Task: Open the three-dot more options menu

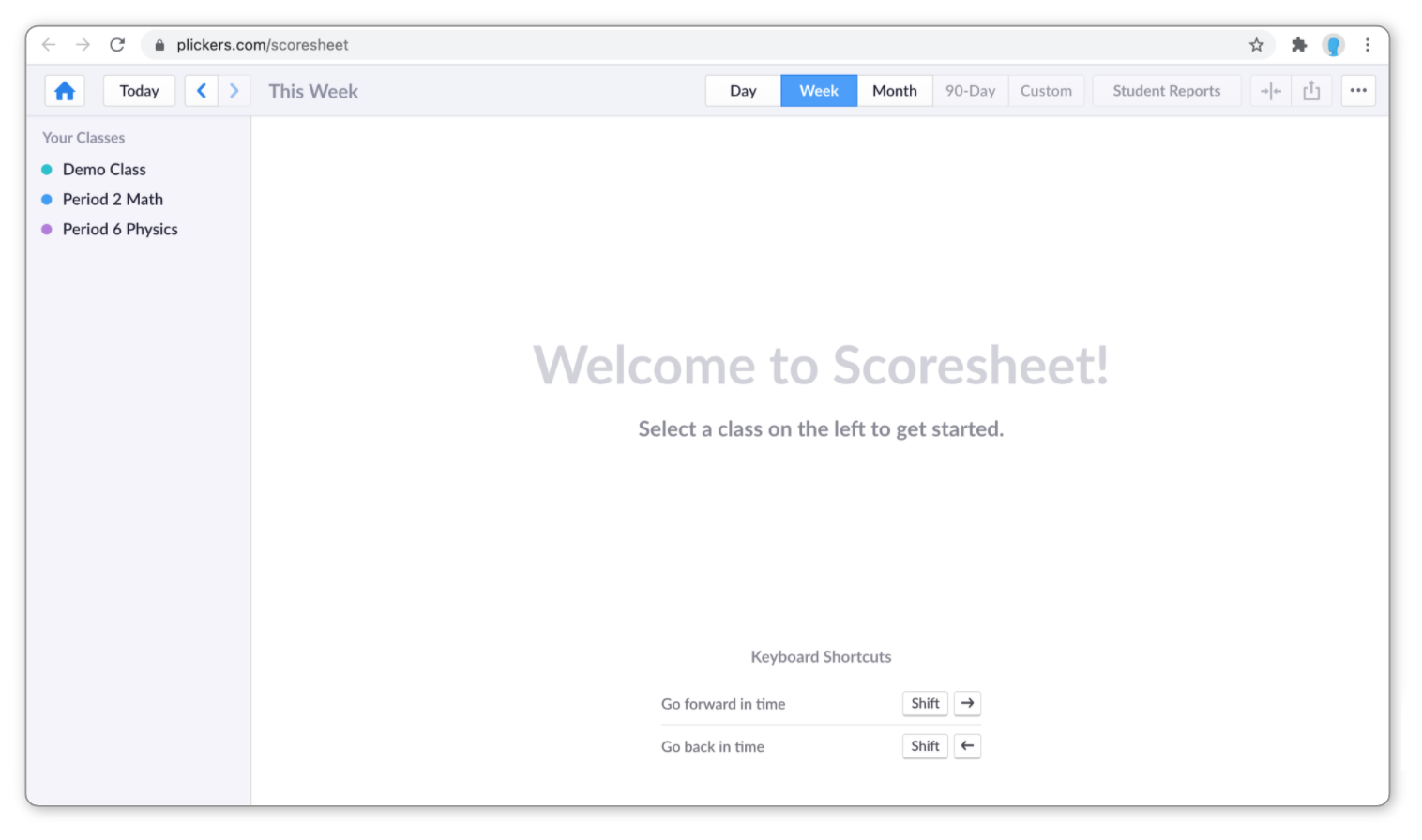Action: [x=1358, y=91]
